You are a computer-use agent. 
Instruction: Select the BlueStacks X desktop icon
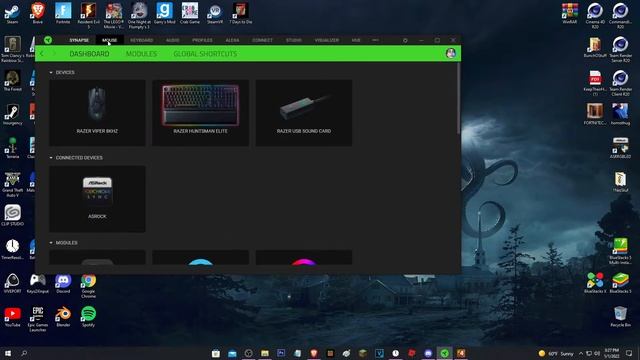click(x=595, y=283)
